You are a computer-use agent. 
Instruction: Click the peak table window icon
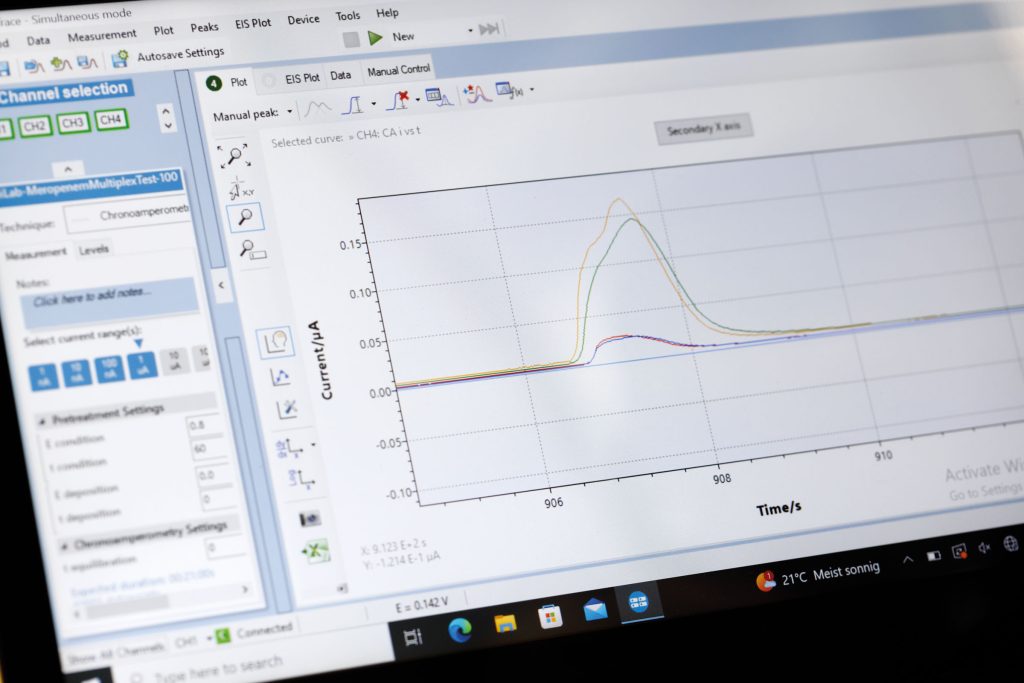tap(439, 97)
